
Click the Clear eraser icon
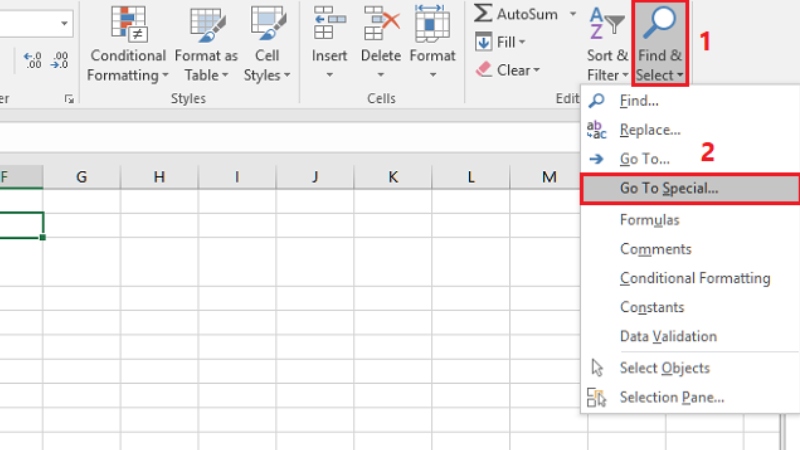pyautogui.click(x=483, y=69)
